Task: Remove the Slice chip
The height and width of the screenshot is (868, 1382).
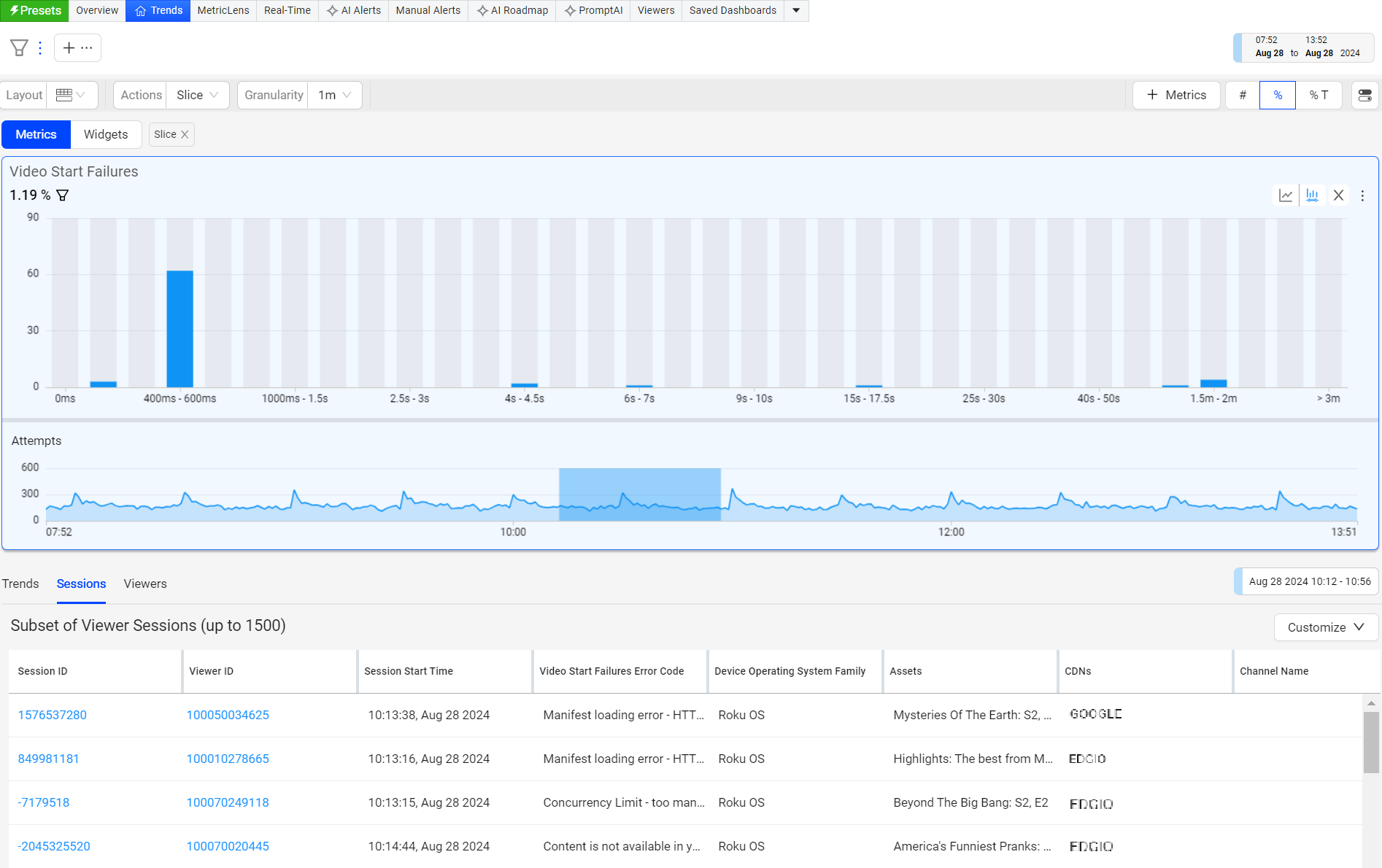Action: 185,134
